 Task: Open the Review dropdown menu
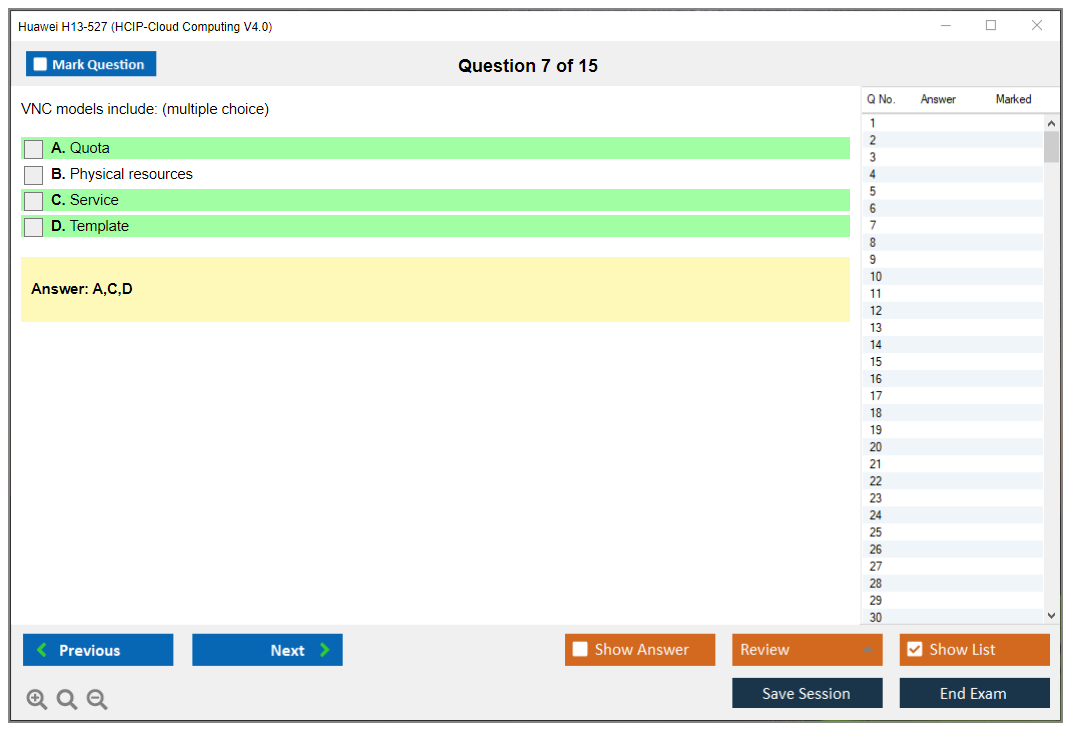coord(806,650)
